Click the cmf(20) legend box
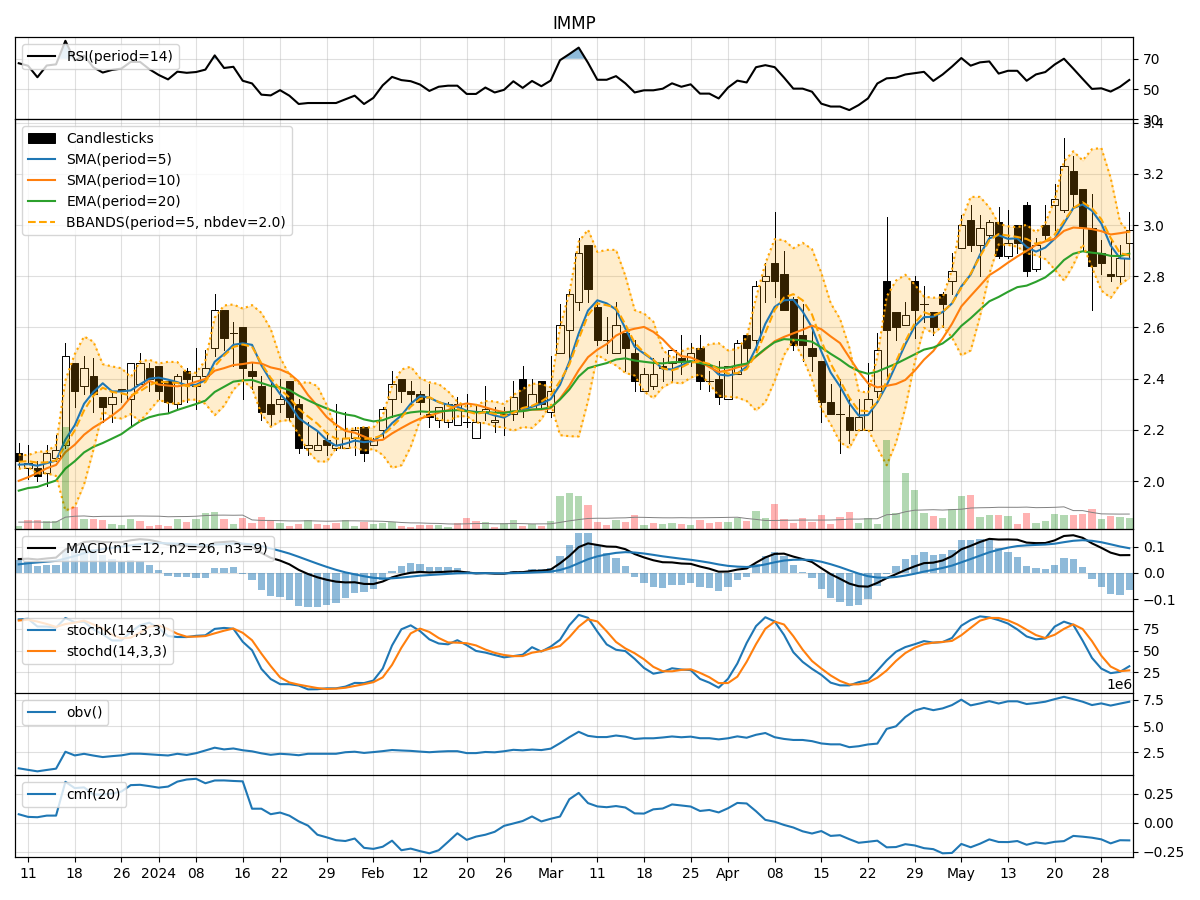 coord(74,794)
